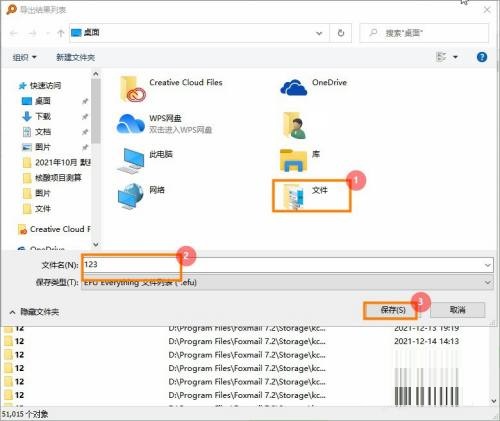Select 桌面 in the sidebar

coord(36,101)
